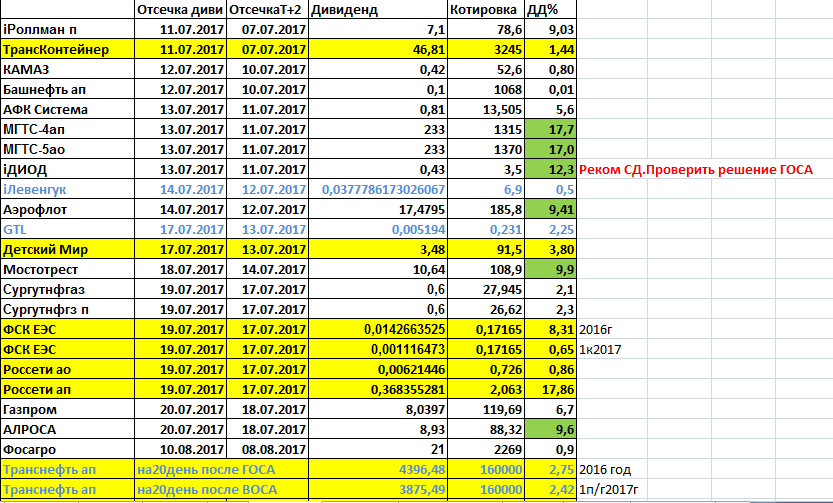
Task: Click the 'Аэрофлот' cell
Action: [67, 209]
